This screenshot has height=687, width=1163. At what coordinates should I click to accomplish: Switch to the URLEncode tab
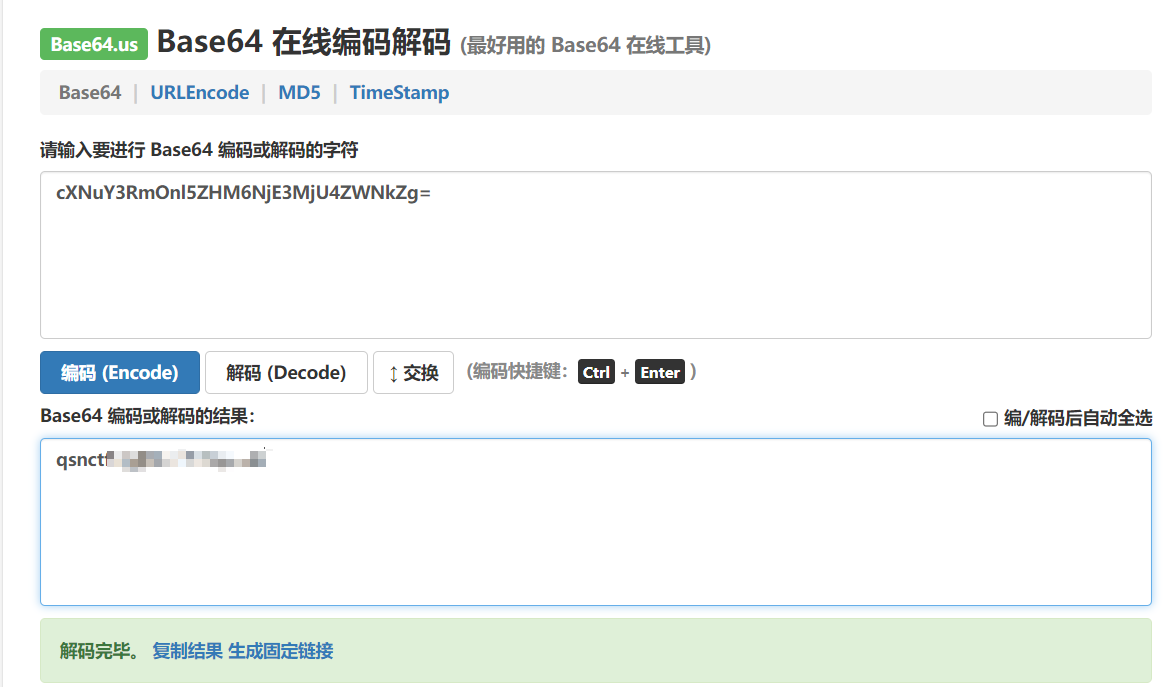(x=199, y=92)
